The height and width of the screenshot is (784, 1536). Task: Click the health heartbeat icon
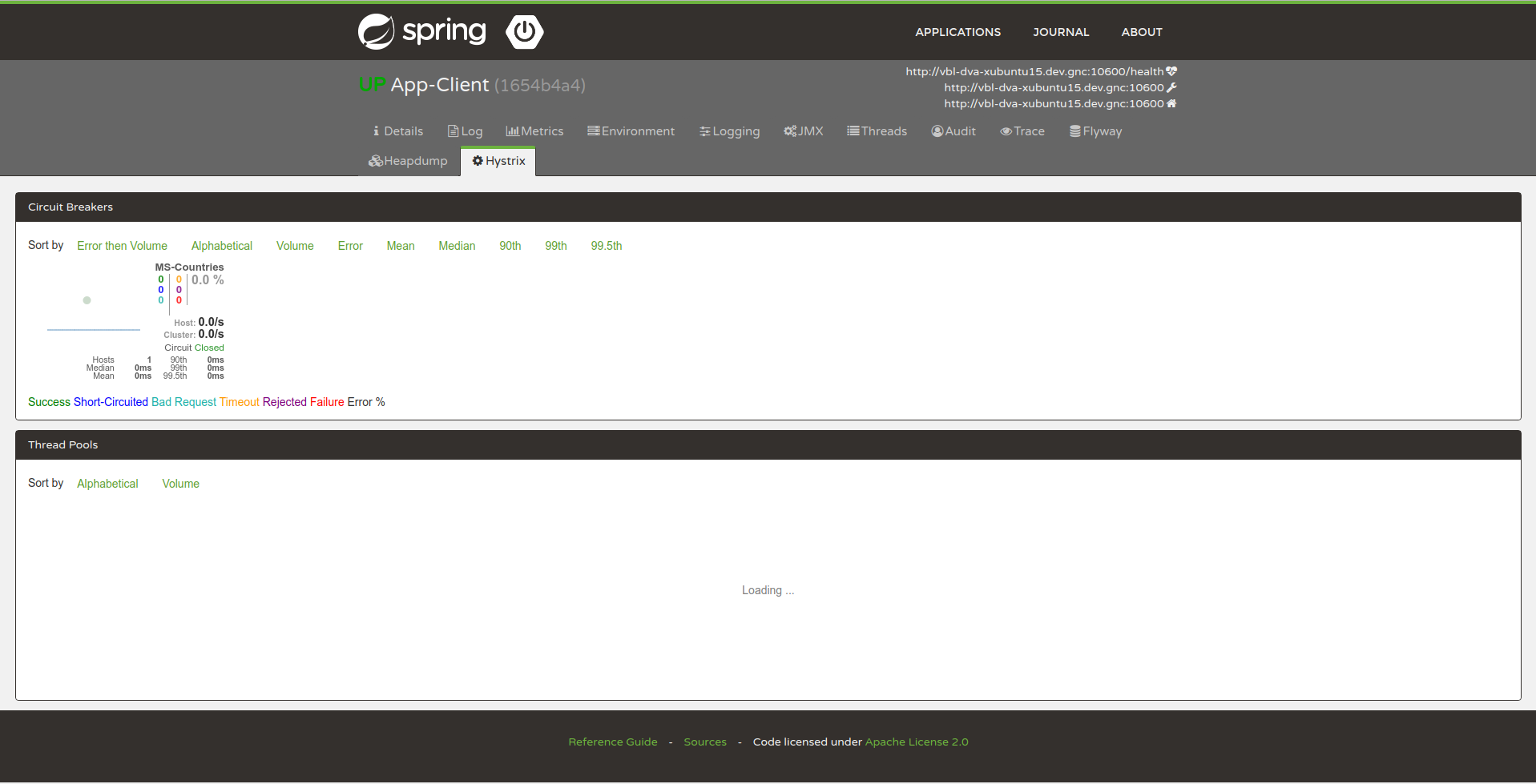pyautogui.click(x=1171, y=71)
